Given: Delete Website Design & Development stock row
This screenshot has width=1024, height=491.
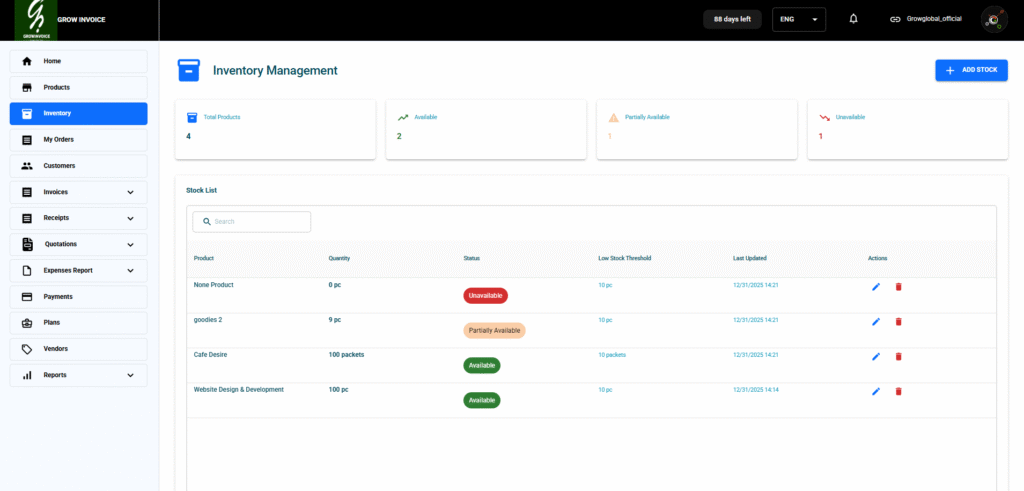Looking at the screenshot, I should [x=898, y=391].
